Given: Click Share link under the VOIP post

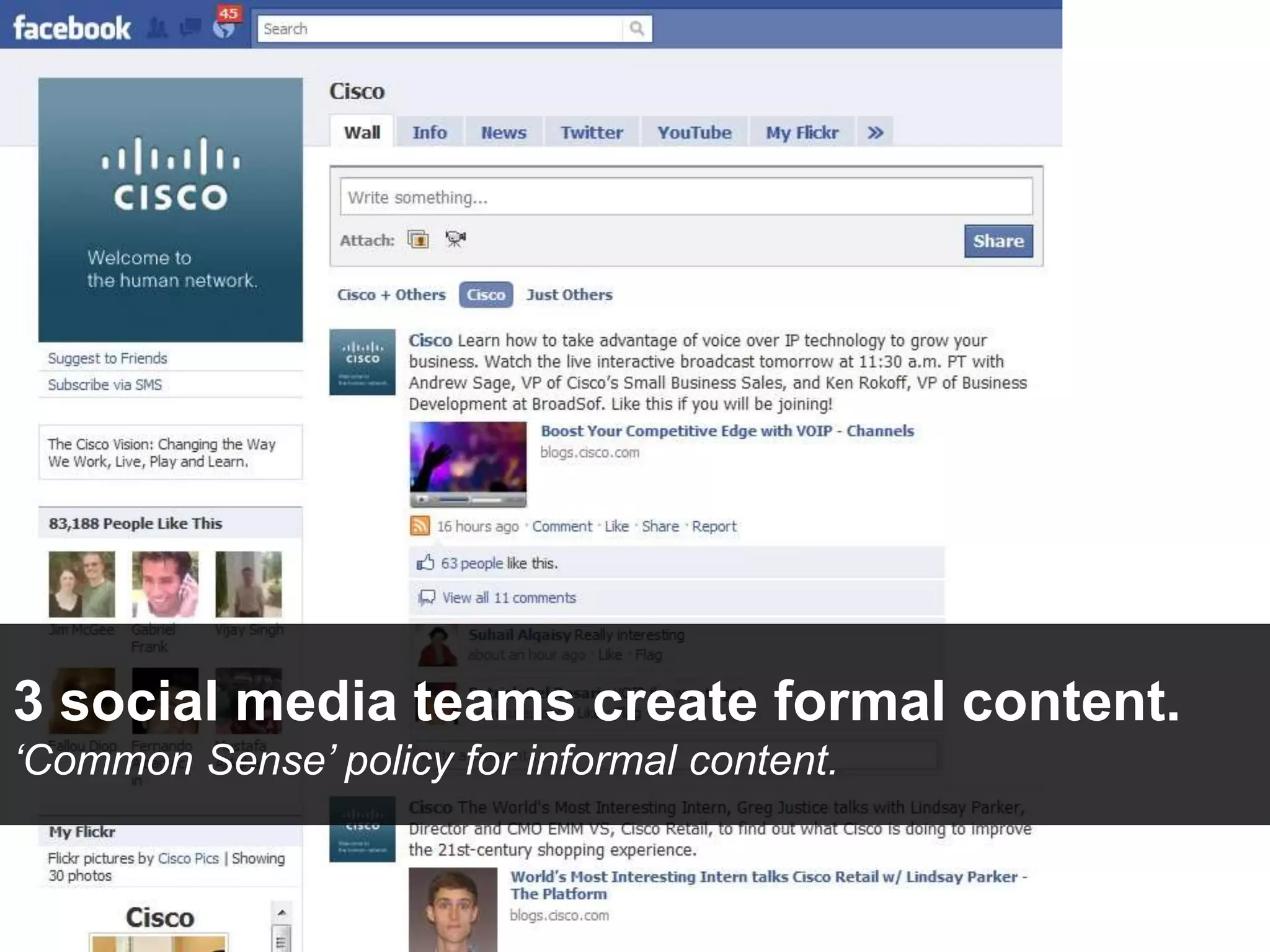Looking at the screenshot, I should click(x=660, y=526).
